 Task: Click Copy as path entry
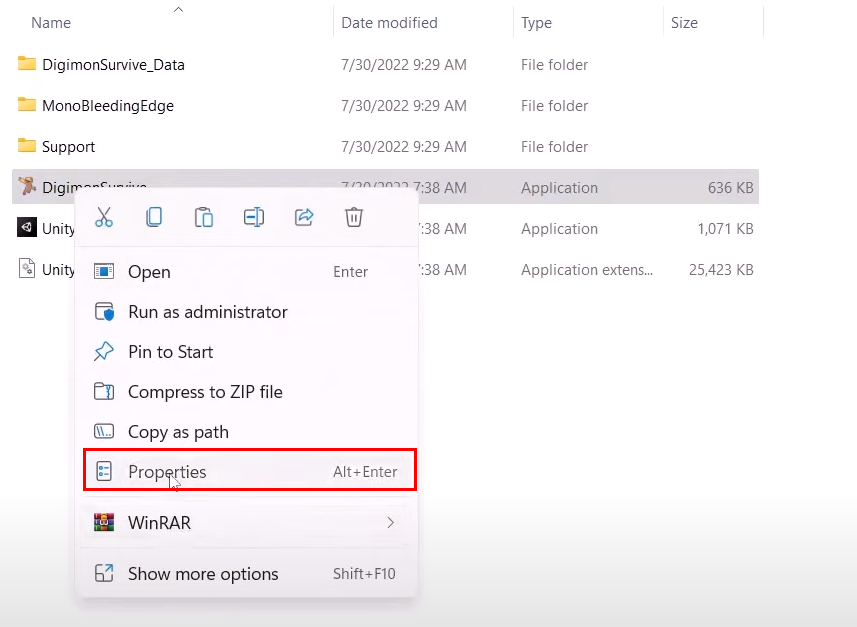point(178,432)
